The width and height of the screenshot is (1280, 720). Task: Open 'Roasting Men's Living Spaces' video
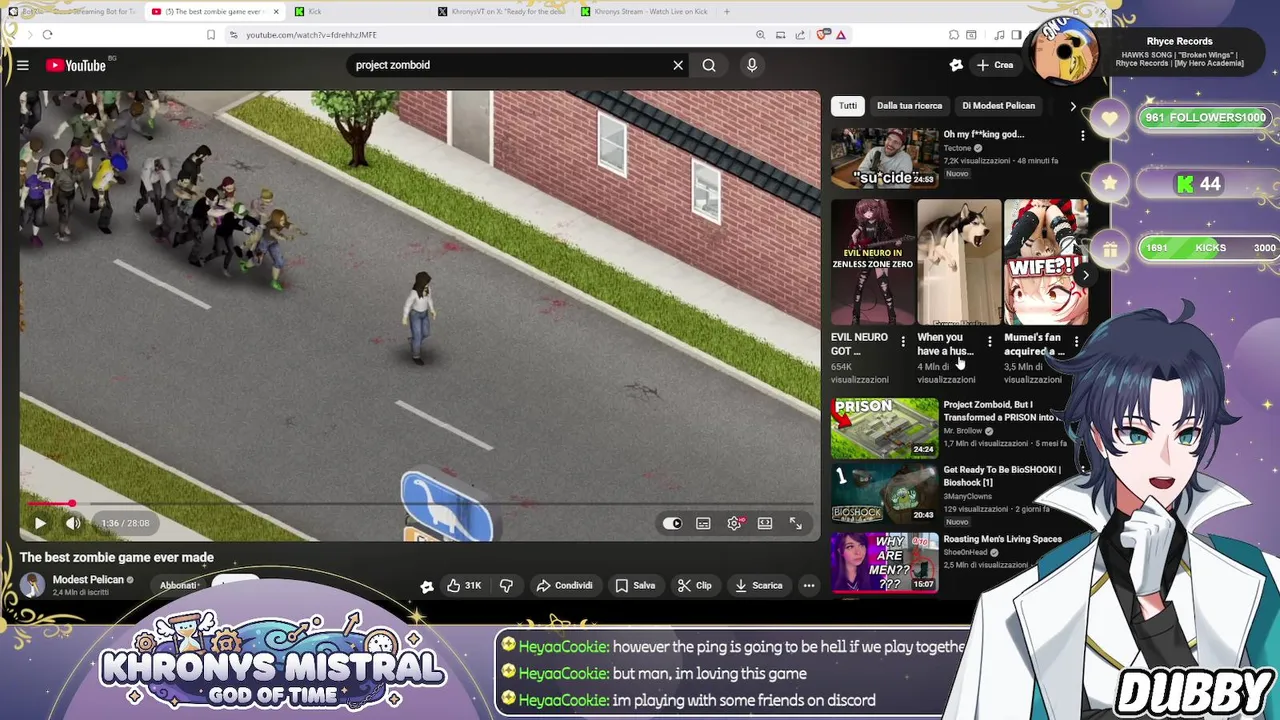(x=884, y=562)
